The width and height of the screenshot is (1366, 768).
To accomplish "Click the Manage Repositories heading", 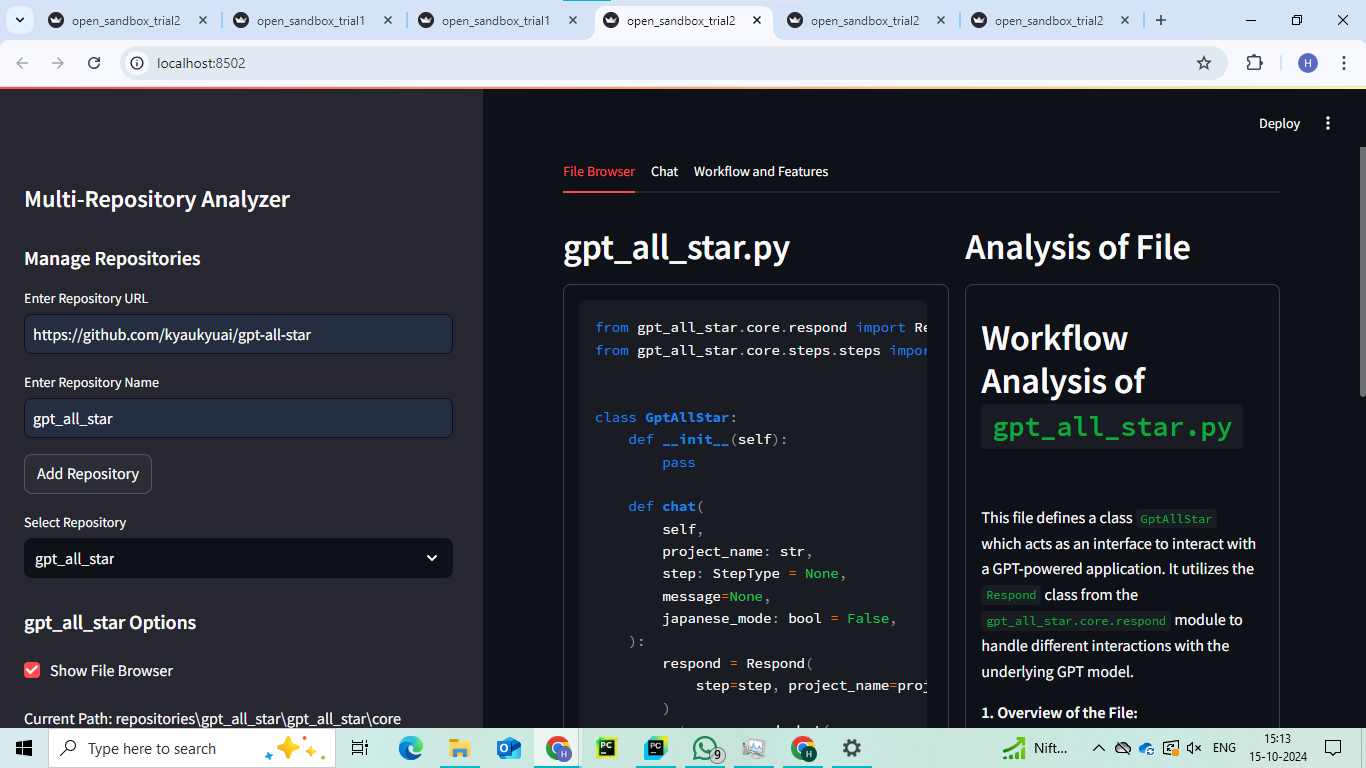I will (x=112, y=258).
